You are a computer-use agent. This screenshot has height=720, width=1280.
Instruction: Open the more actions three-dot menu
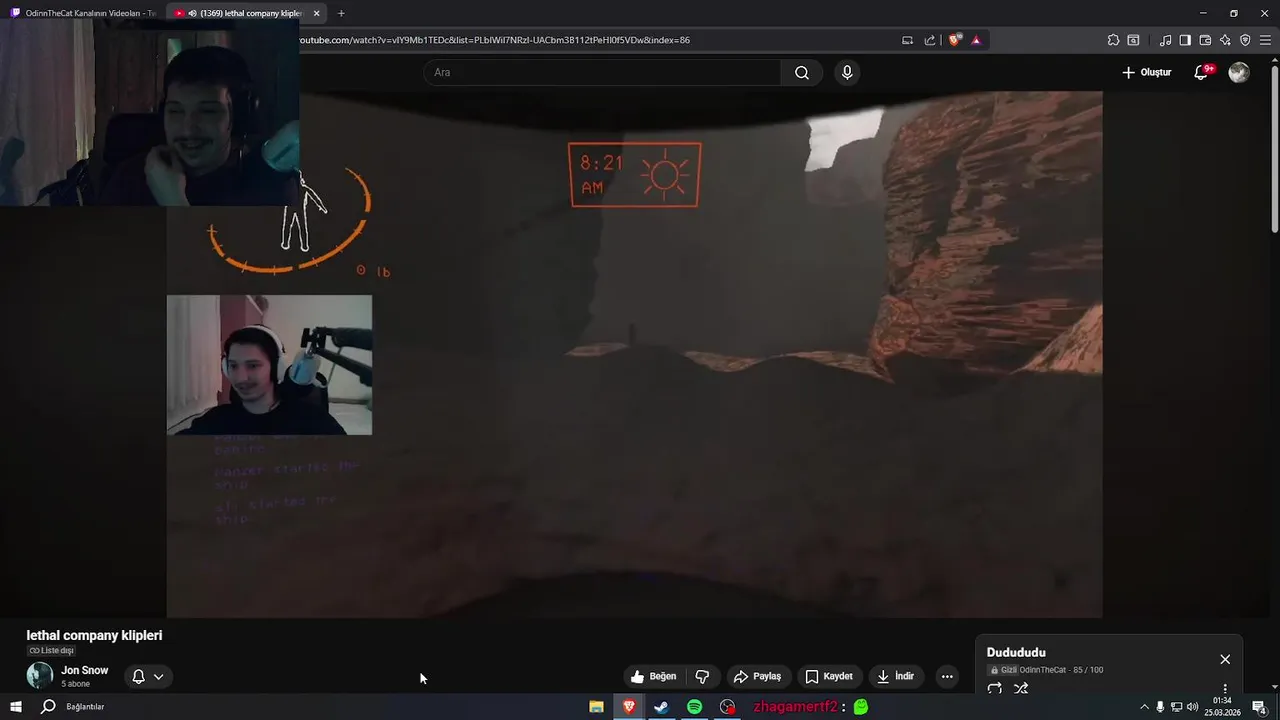pyautogui.click(x=947, y=676)
